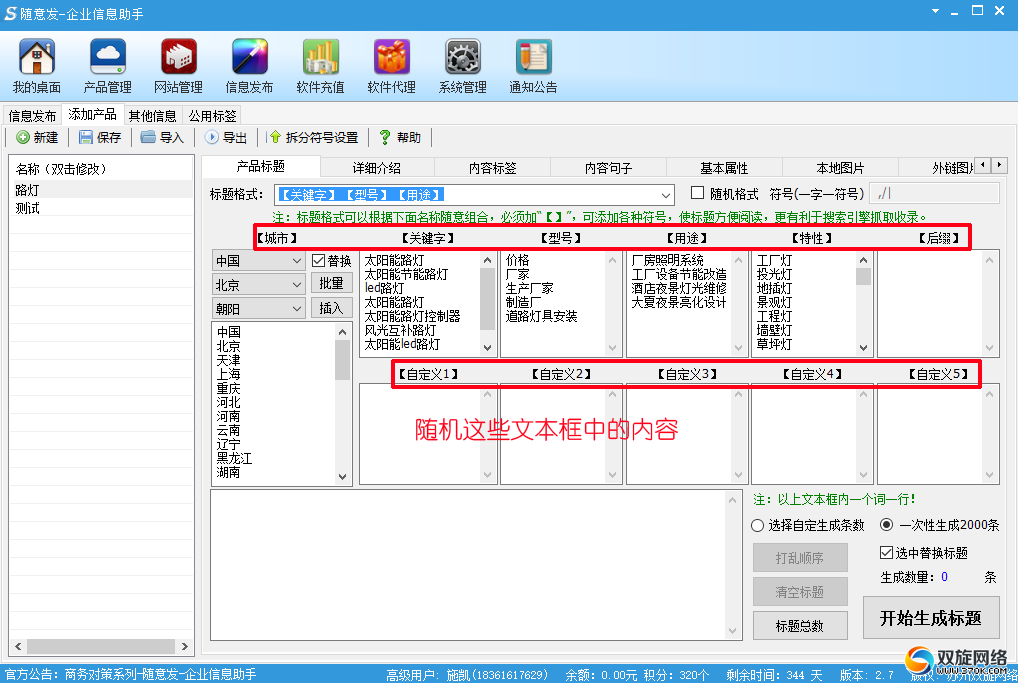Select 黑龙江 in the city list
The height and width of the screenshot is (683, 1018).
(234, 458)
